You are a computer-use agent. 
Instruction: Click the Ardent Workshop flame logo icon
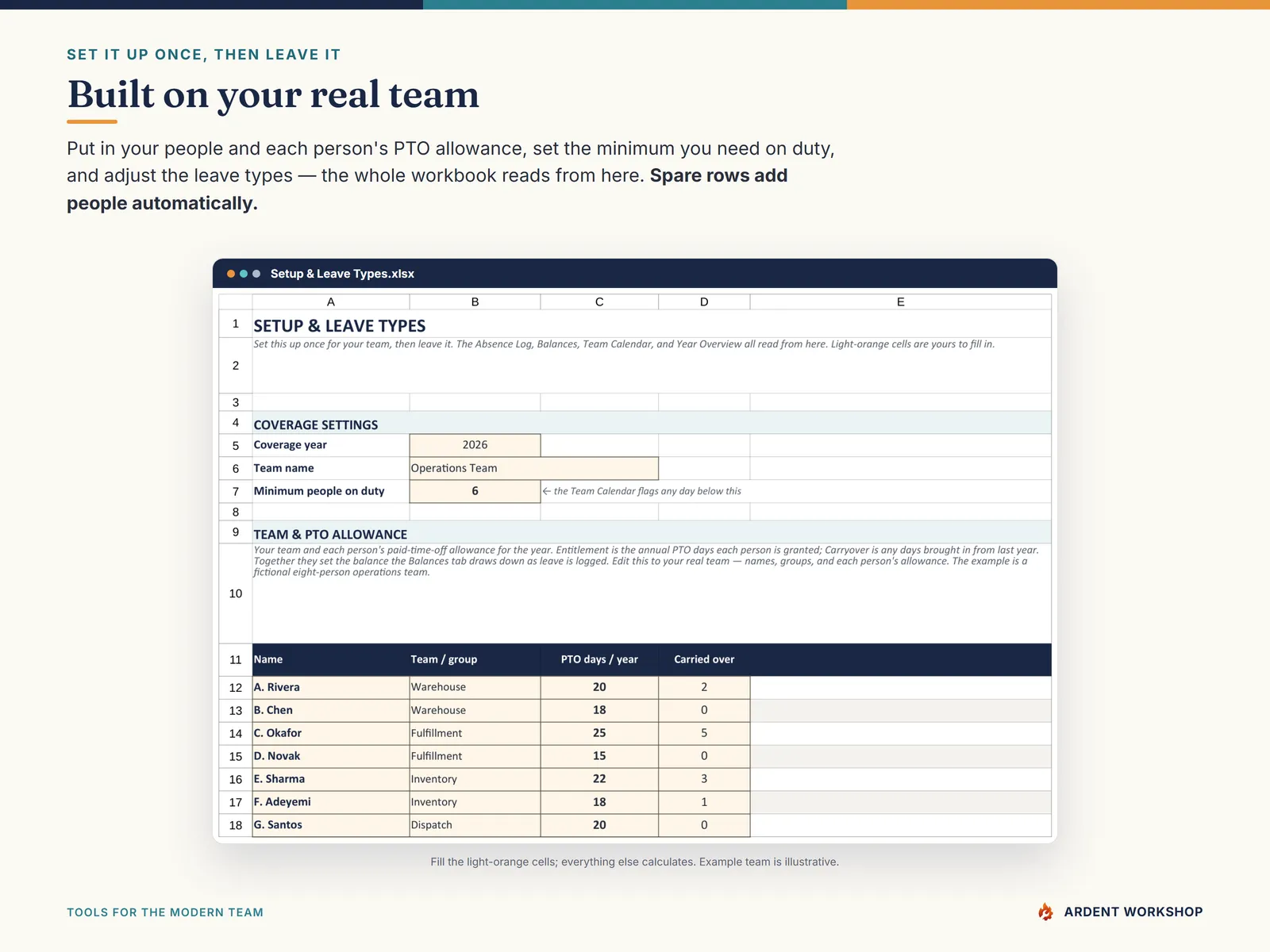[x=1045, y=912]
